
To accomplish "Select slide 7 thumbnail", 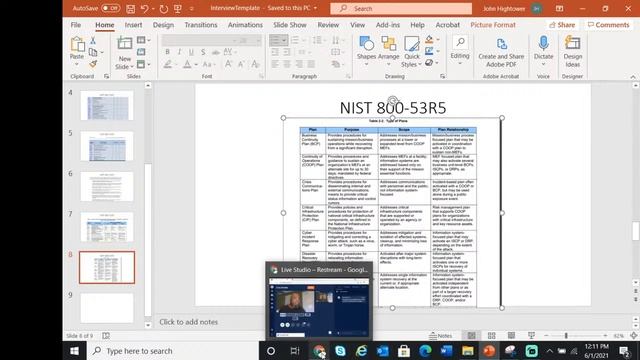I will 107,227.
